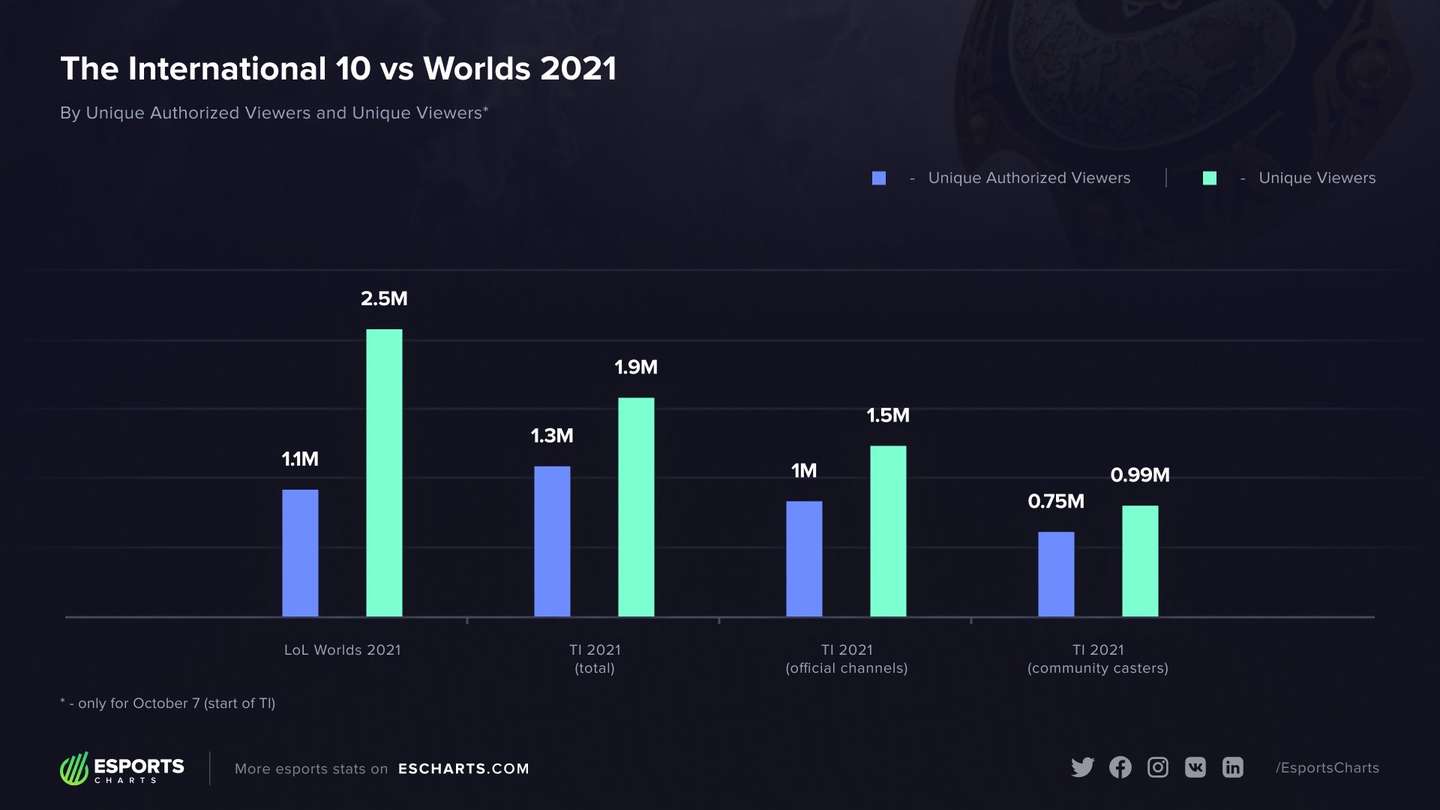1440x810 pixels.
Task: Click the community casters green bar
Action: 1140,561
